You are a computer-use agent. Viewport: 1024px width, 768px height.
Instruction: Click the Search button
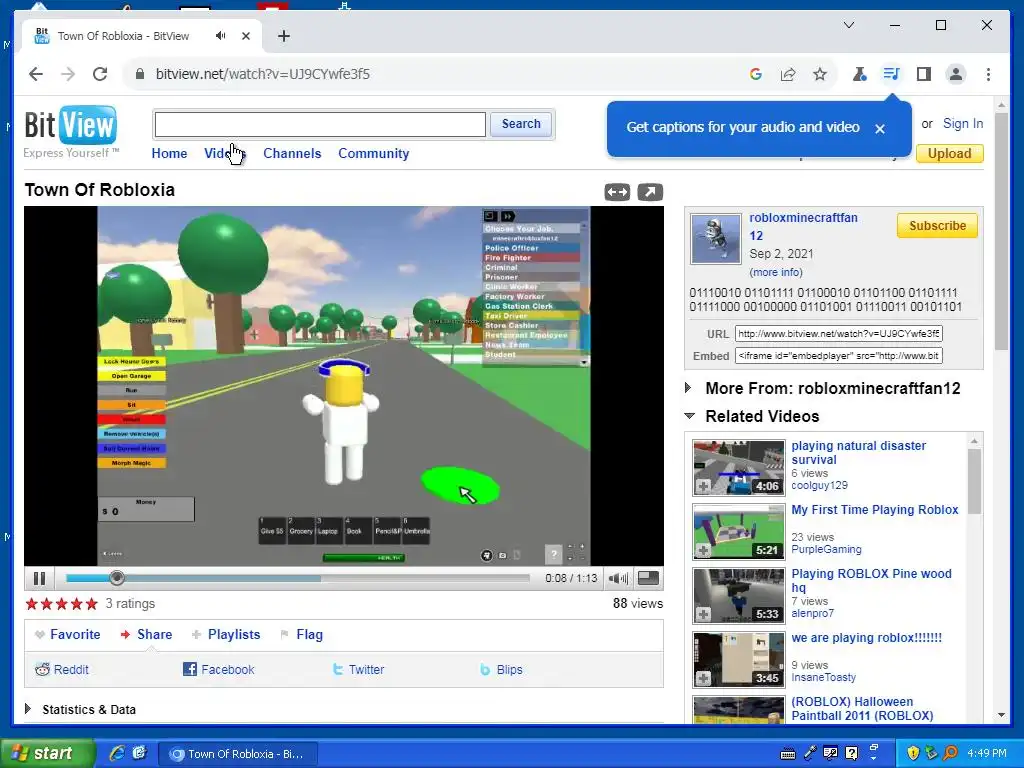(521, 124)
